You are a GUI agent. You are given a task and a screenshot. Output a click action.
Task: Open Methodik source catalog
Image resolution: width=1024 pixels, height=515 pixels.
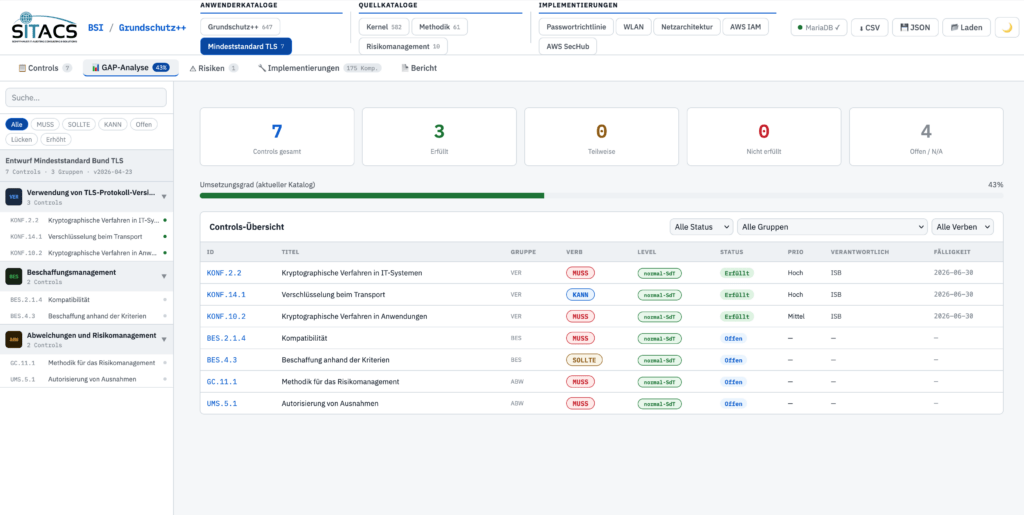(x=440, y=27)
